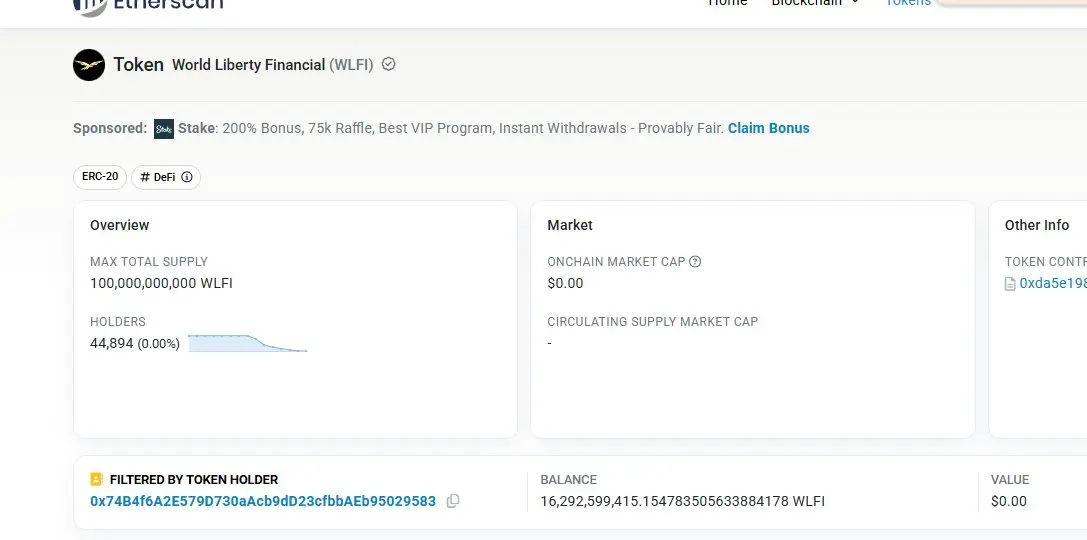Click the Onchain Market Cap help icon
Viewport: 1087px width, 540px height.
coord(695,261)
